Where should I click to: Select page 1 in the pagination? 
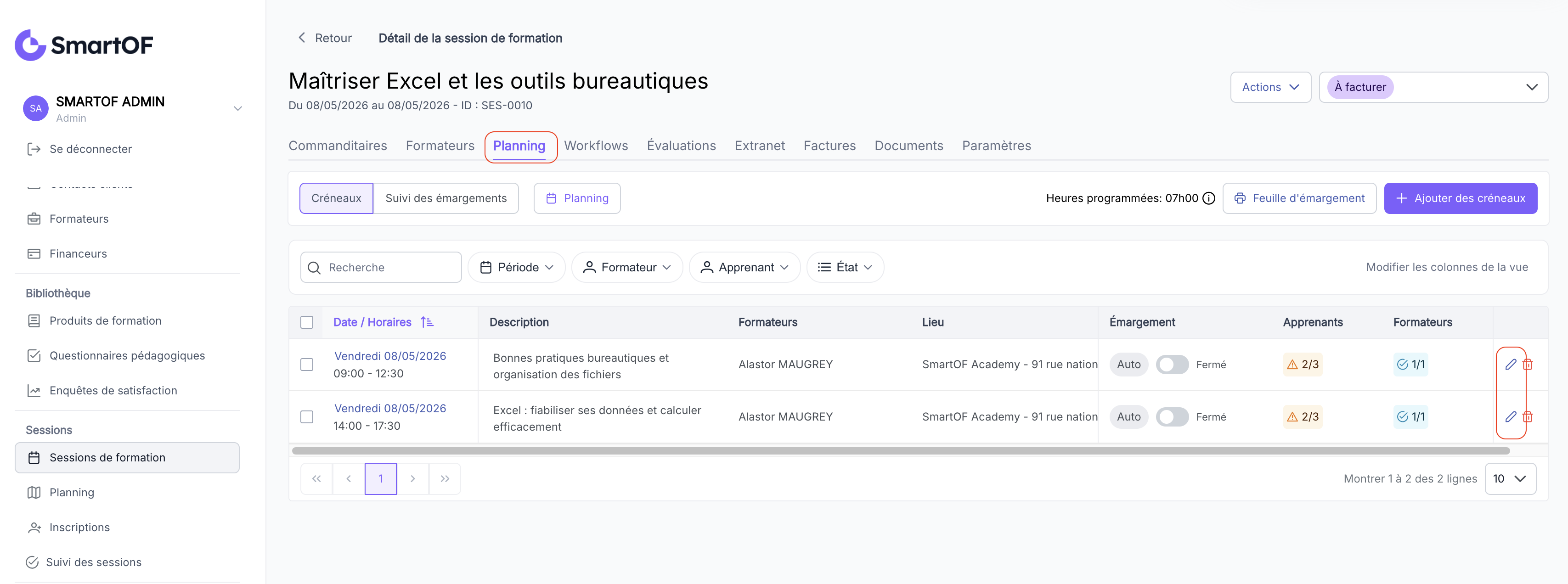coord(380,479)
